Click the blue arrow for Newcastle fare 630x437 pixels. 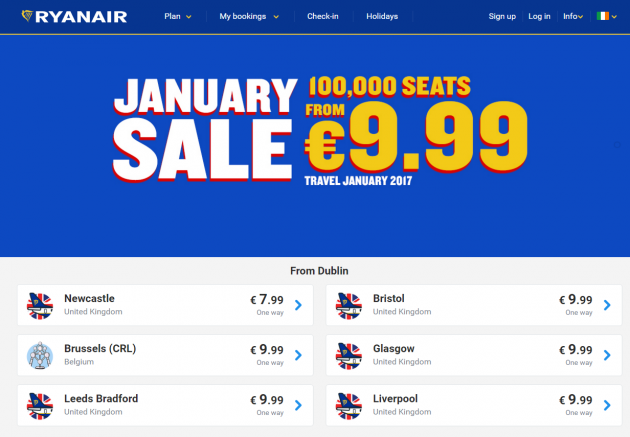tap(297, 305)
